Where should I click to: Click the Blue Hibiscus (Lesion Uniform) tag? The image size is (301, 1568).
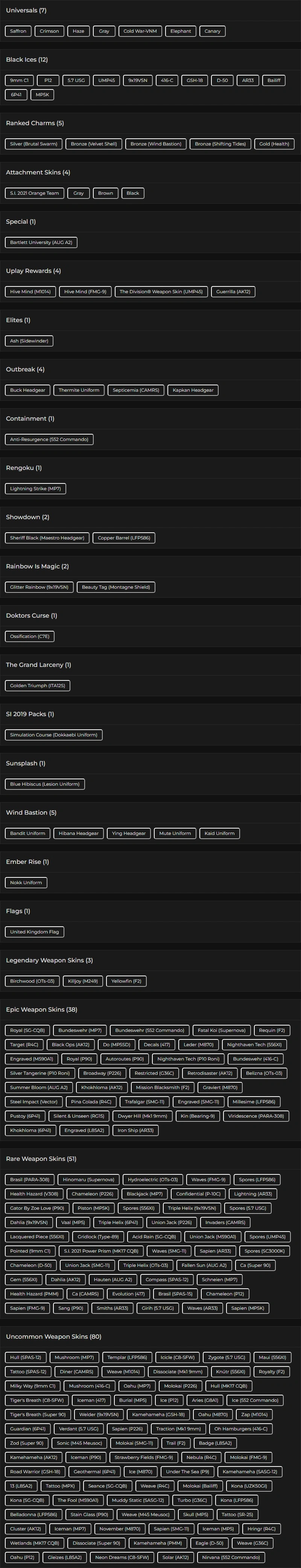(44, 784)
